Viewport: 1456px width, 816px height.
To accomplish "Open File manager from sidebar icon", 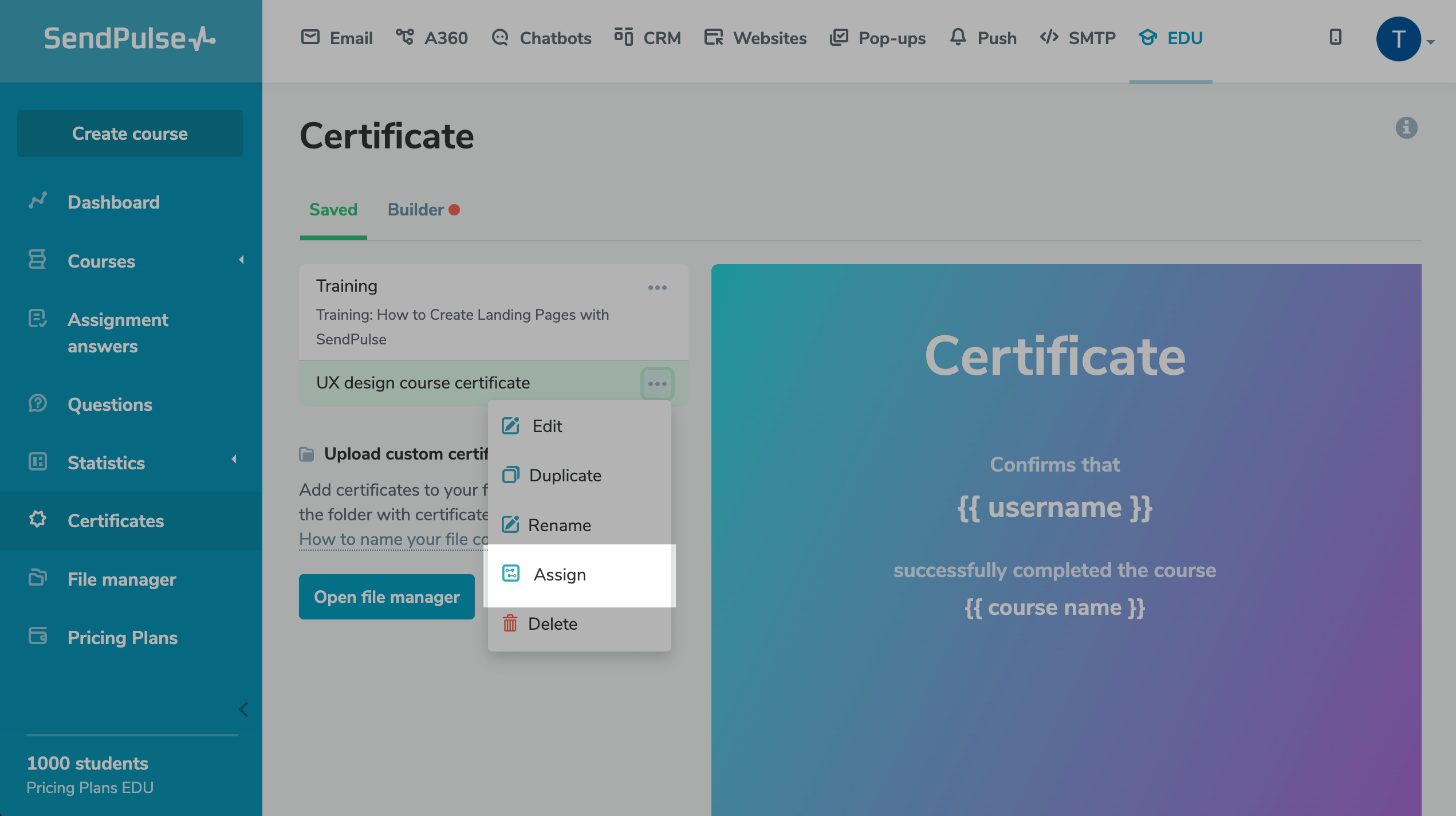I will coord(38,578).
